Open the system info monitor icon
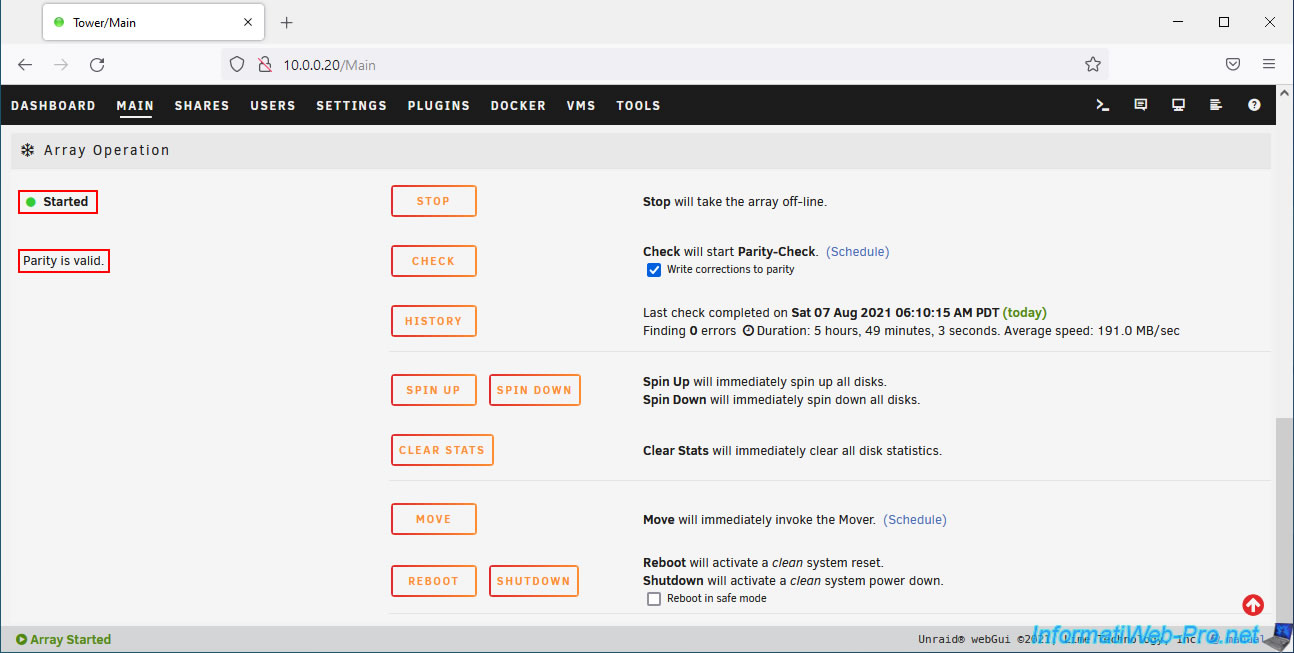The width and height of the screenshot is (1294, 653). 1178,105
